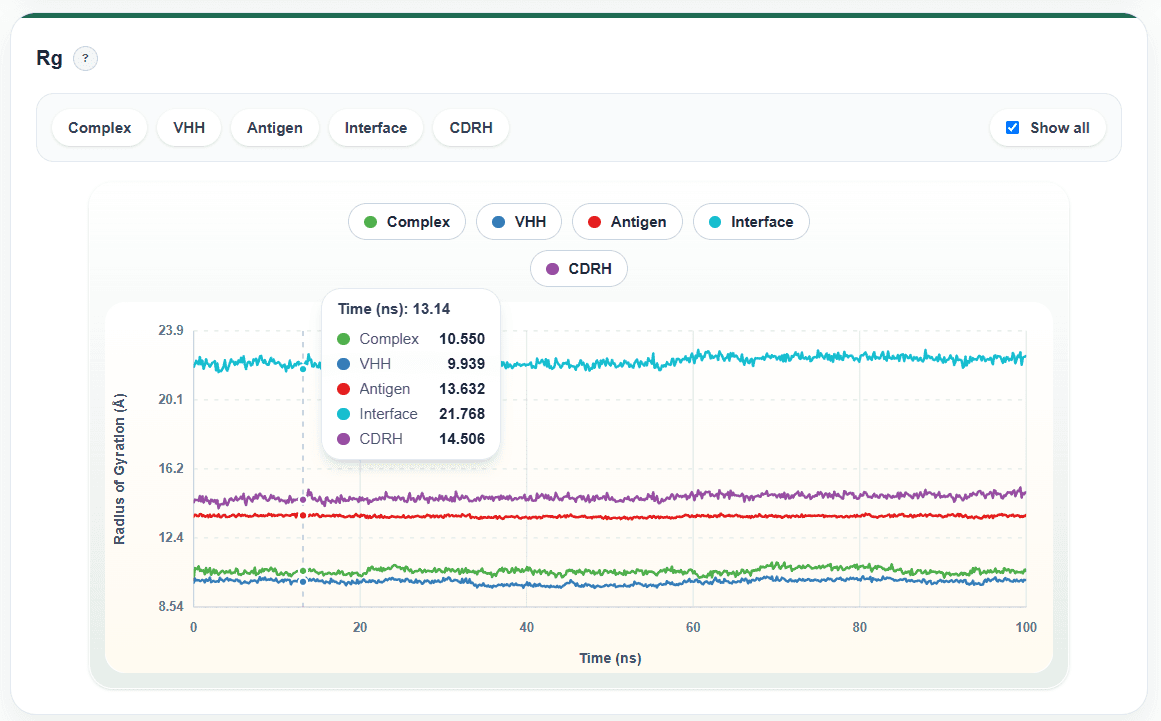Image resolution: width=1161 pixels, height=721 pixels.
Task: Select the Antigen filter button
Action: pos(275,127)
